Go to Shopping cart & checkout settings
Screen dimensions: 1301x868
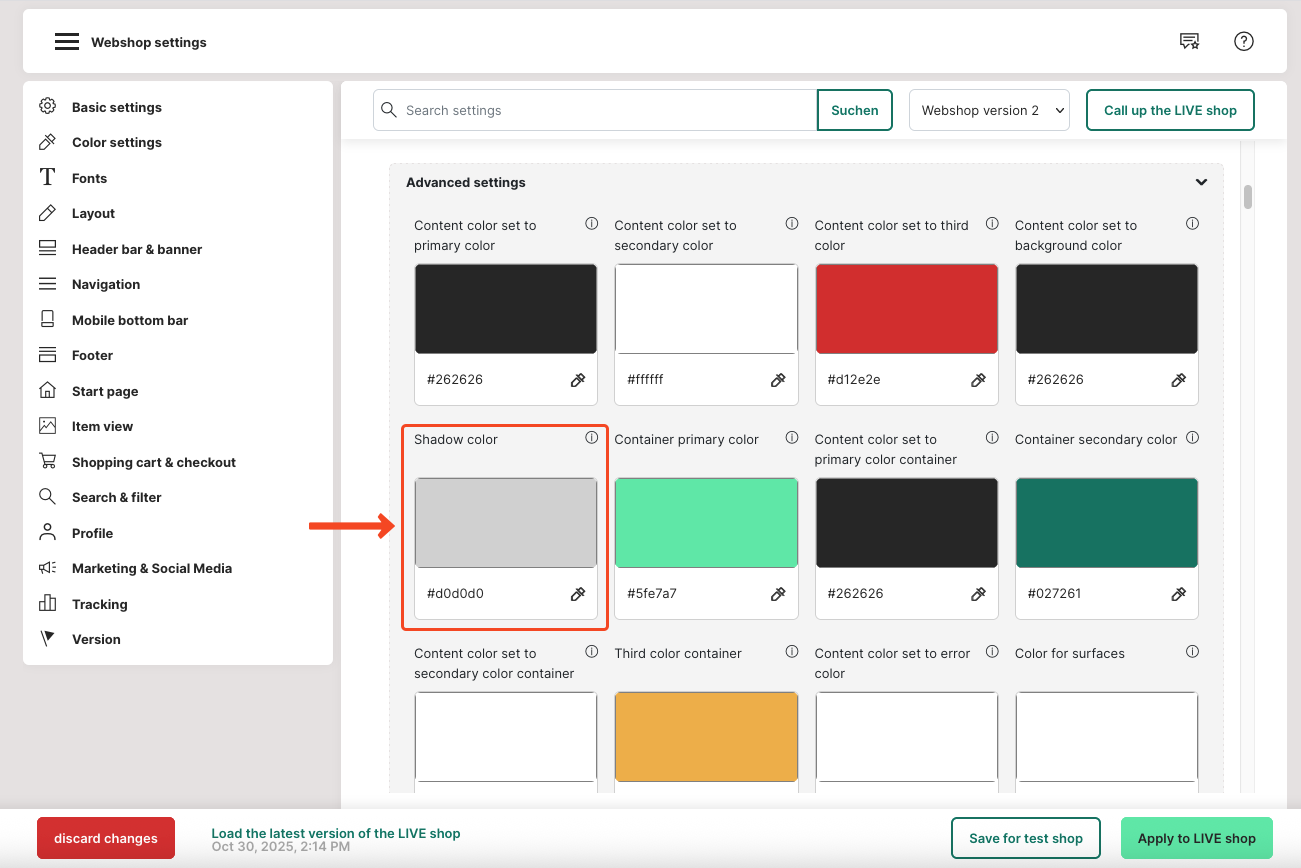click(x=153, y=462)
